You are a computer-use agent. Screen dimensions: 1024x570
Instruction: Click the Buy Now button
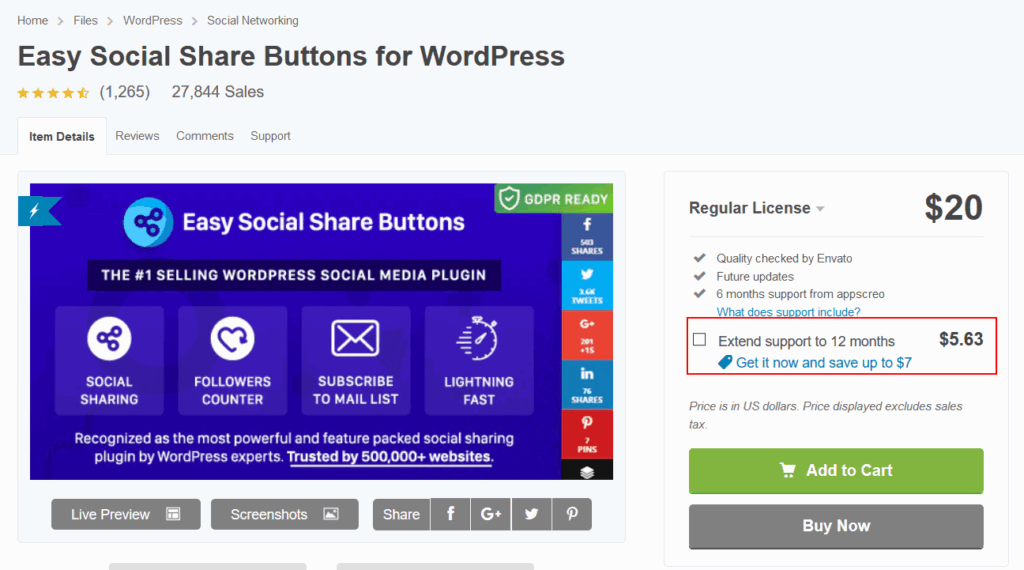[x=836, y=526]
